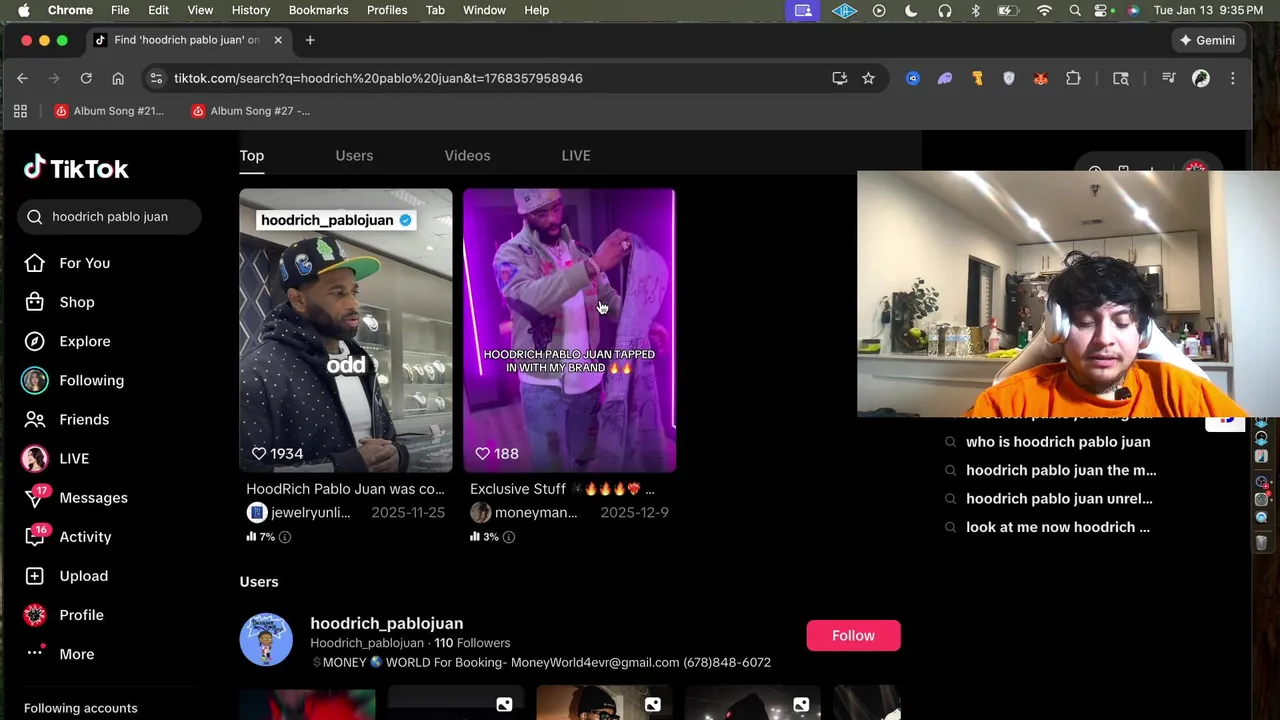Viewport: 1280px width, 720px height.
Task: Open the macOS Control Center
Action: (1103, 10)
